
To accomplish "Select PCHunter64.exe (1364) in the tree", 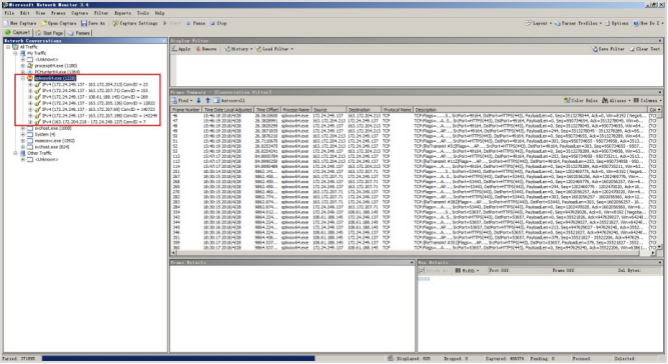I will [57, 72].
